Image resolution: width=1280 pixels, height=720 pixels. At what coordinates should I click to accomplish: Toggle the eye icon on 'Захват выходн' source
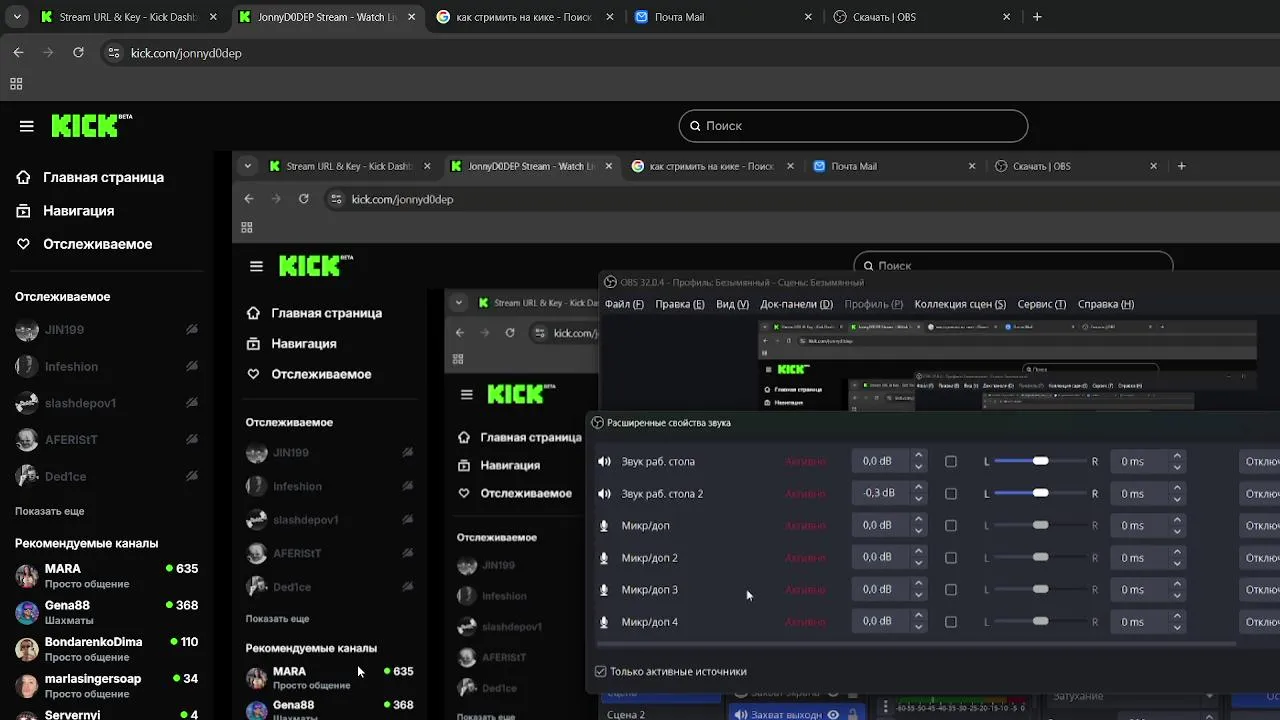[x=832, y=714]
